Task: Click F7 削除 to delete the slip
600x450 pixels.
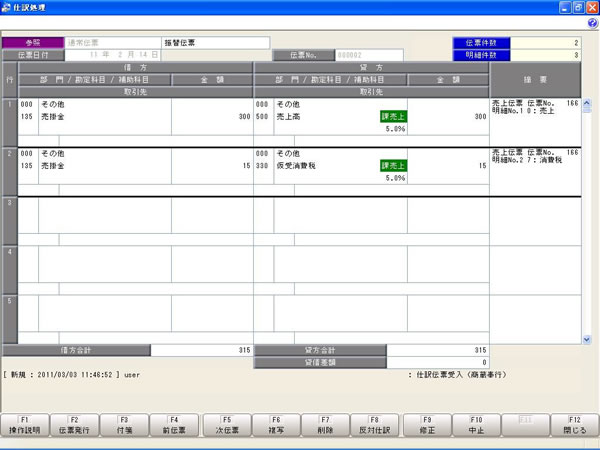Action: [x=325, y=425]
